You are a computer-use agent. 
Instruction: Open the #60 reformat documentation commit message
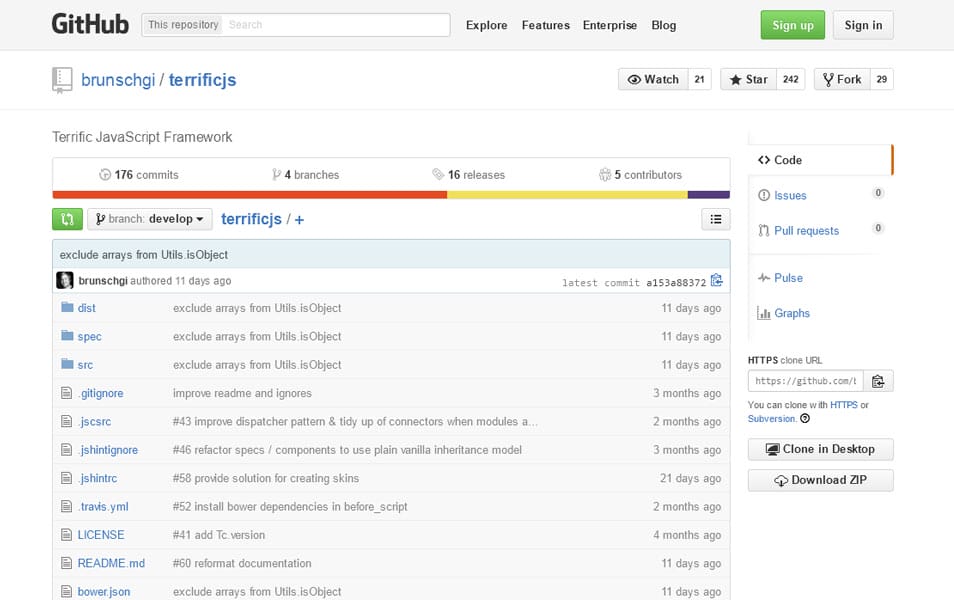click(242, 563)
